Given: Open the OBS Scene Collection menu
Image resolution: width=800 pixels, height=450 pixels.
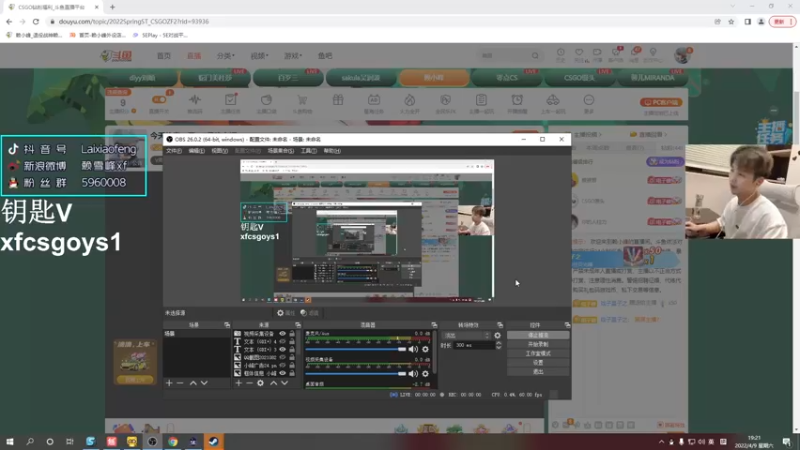Looking at the screenshot, I should point(281,151).
